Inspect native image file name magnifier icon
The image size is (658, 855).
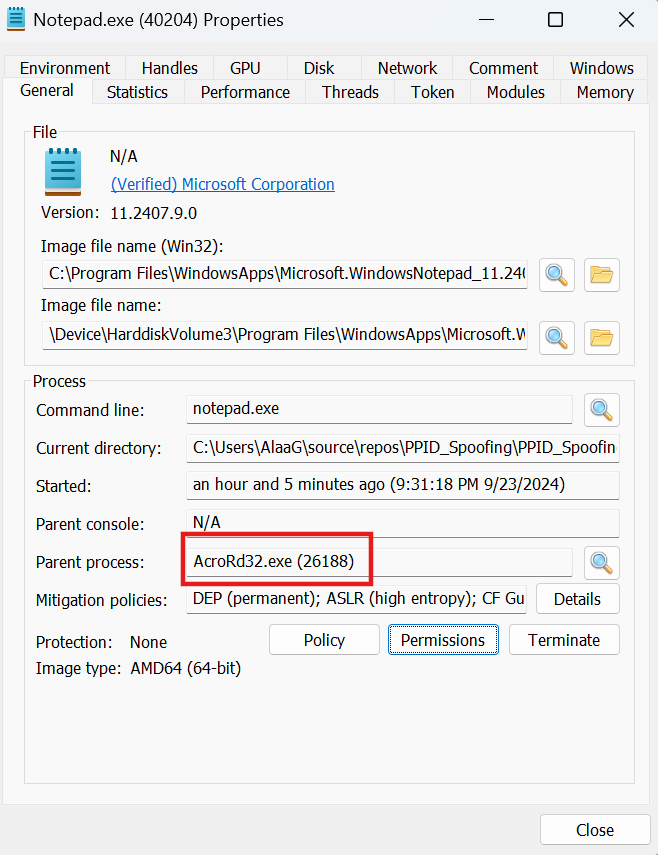[x=557, y=337]
